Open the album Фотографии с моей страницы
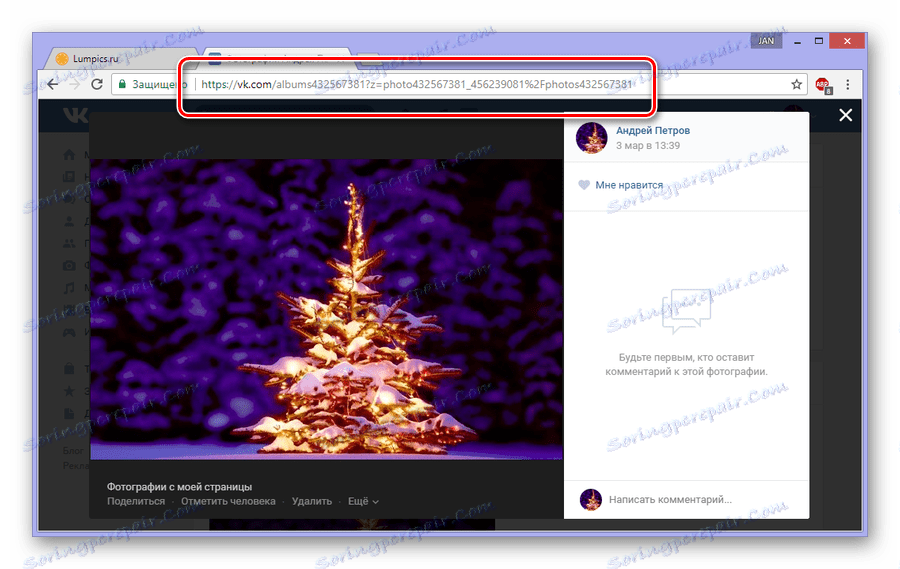The image size is (900, 569). (179, 487)
